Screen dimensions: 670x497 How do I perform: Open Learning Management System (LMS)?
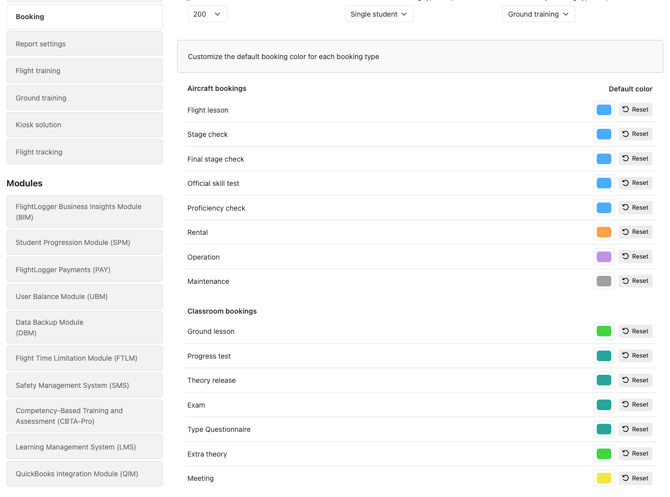click(85, 447)
